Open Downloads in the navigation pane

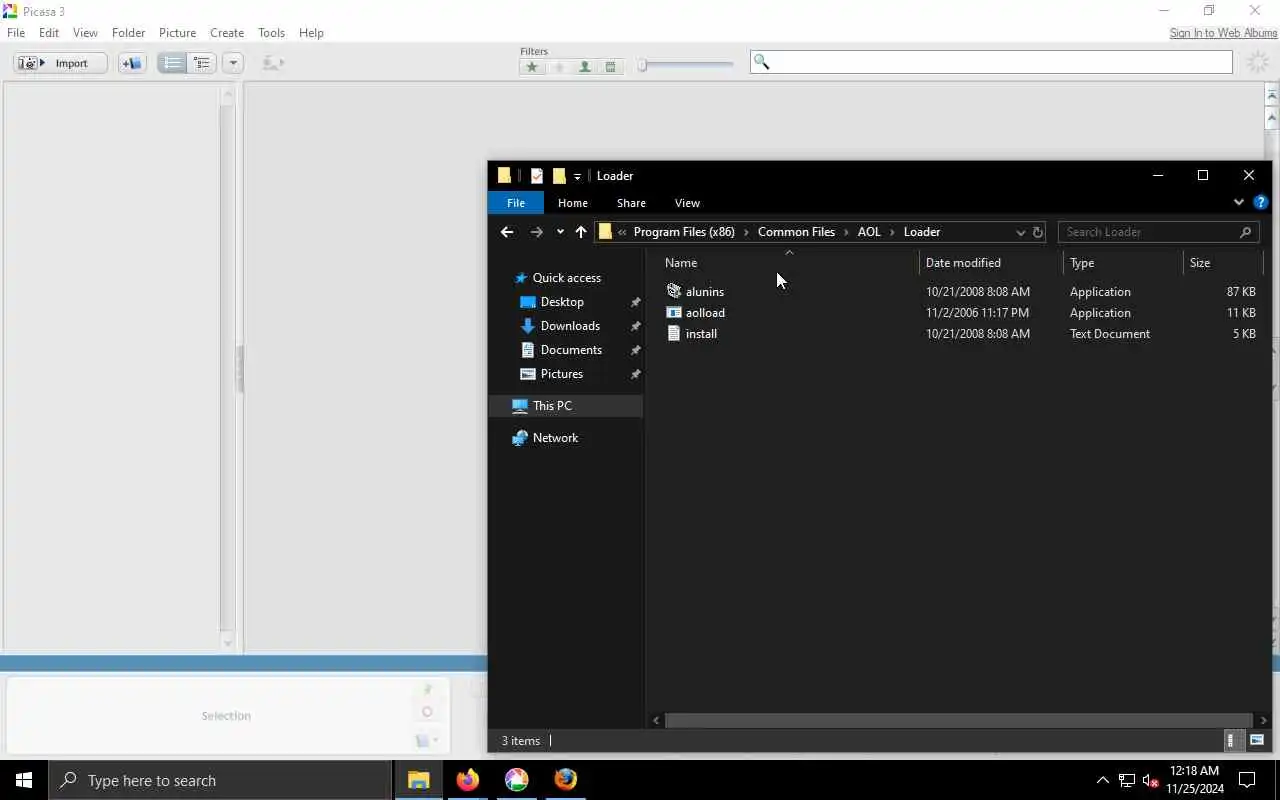click(x=570, y=326)
